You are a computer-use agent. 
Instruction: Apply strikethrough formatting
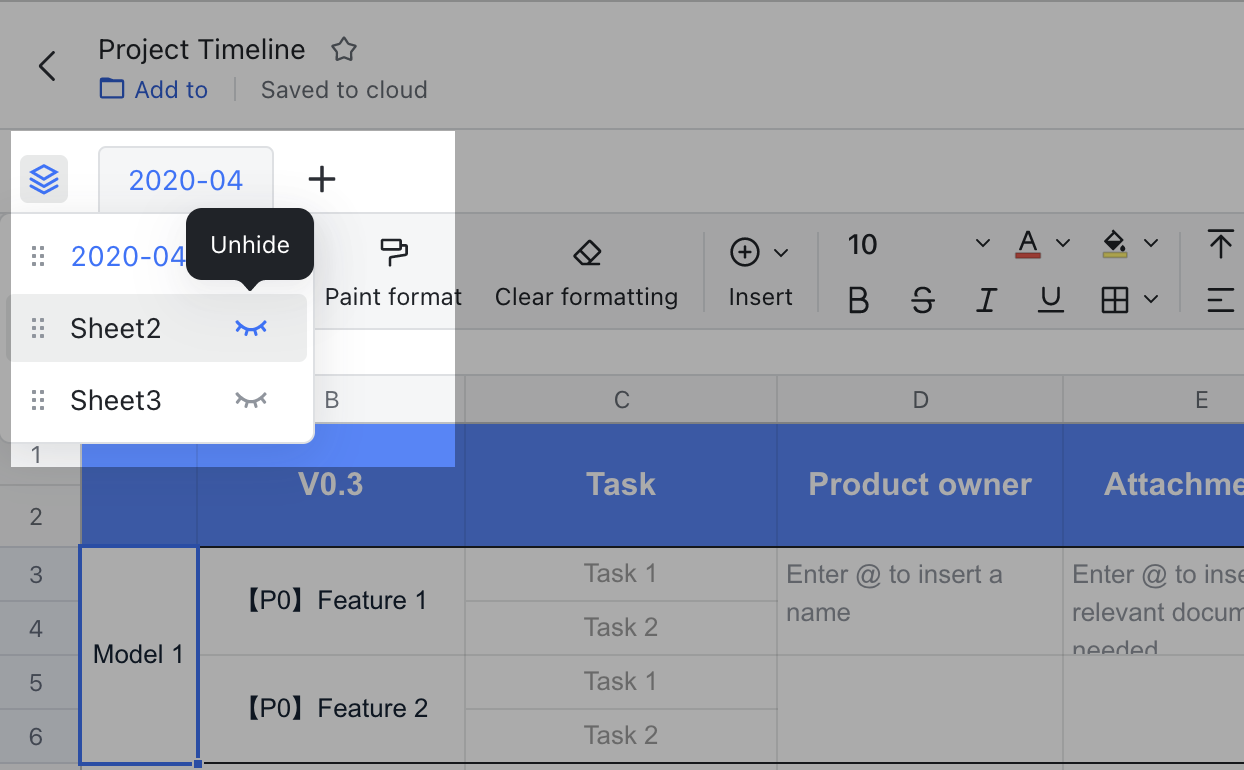click(x=922, y=299)
